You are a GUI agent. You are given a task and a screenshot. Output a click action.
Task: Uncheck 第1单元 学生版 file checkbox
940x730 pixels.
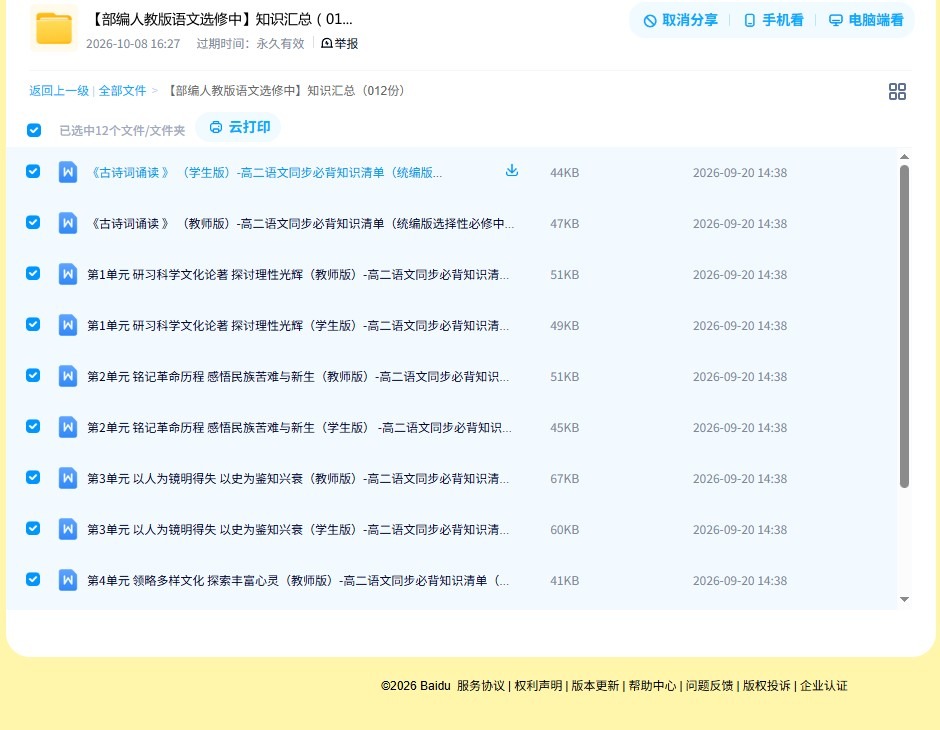point(33,324)
